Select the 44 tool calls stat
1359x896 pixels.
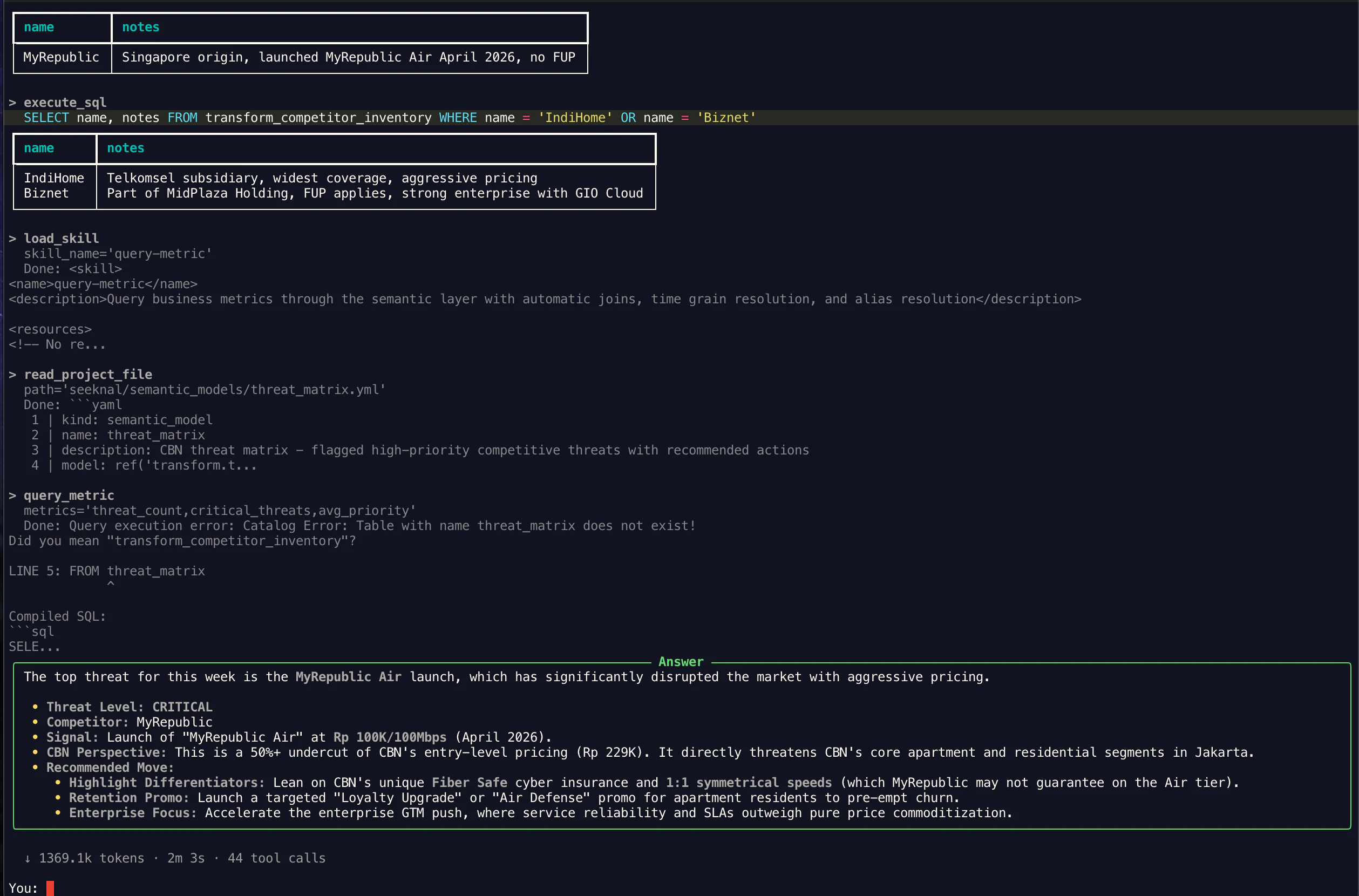[x=276, y=858]
